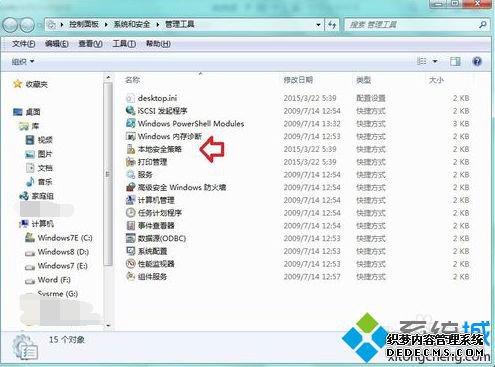Expand address bar history dropdown
Screen dimensions: 495x367
318,24
